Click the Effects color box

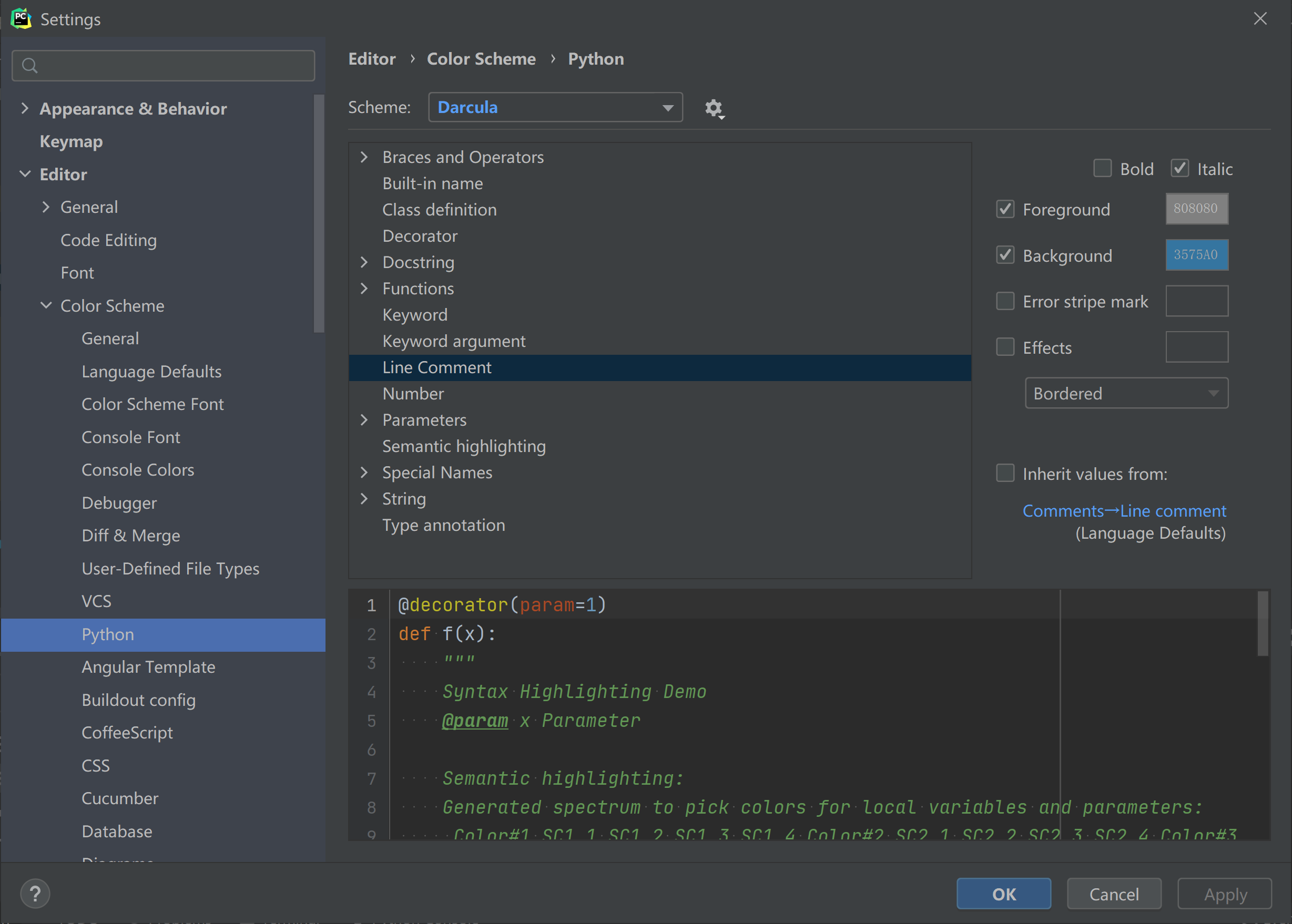1196,347
